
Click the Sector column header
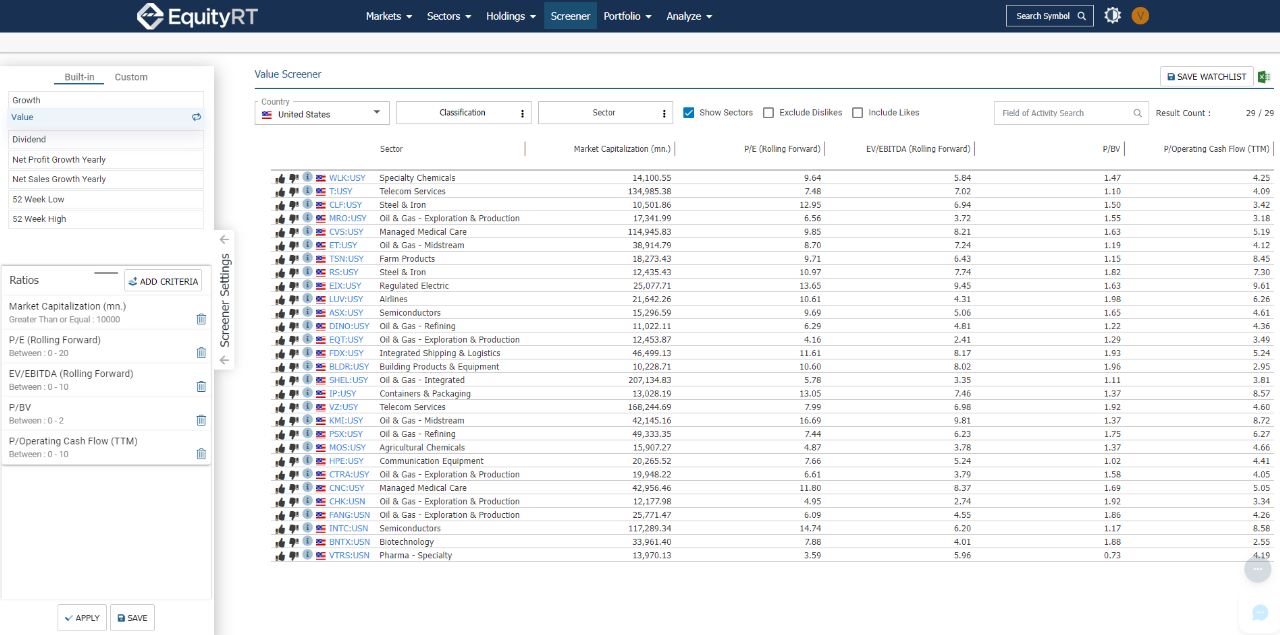click(391, 149)
